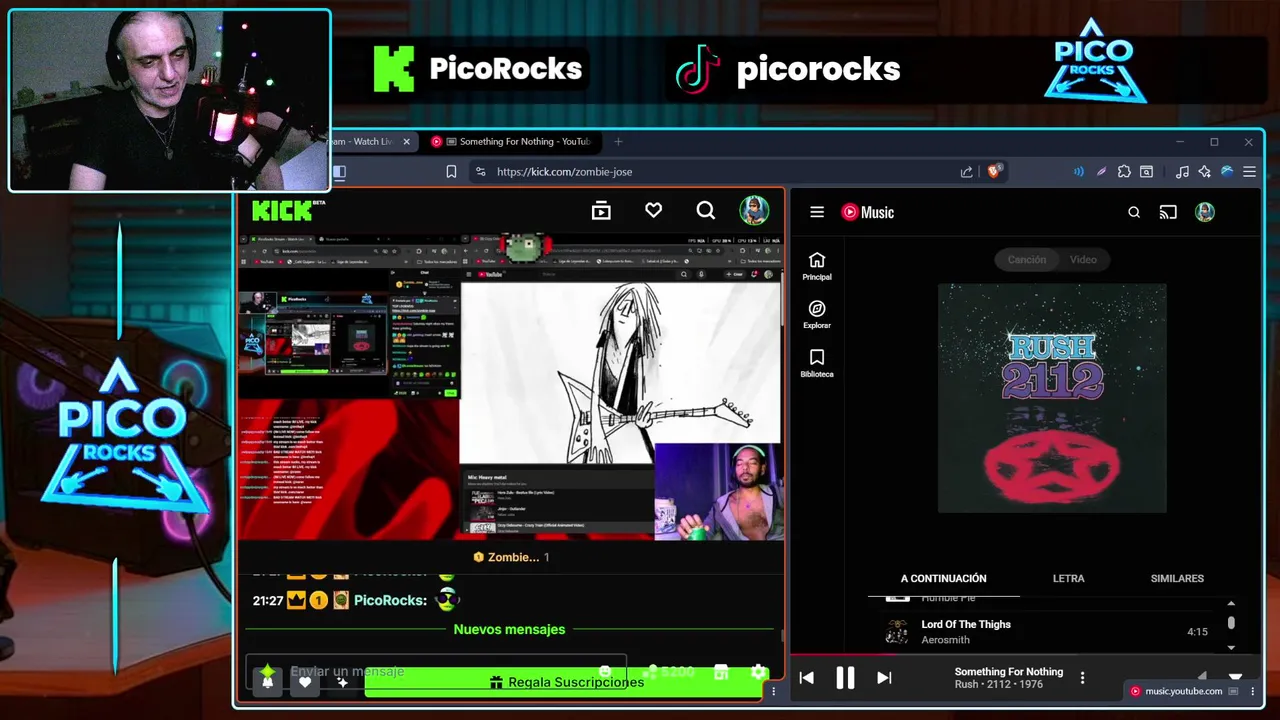1280x720 pixels.
Task: Click the heart icon in chat bar
Action: [305, 682]
